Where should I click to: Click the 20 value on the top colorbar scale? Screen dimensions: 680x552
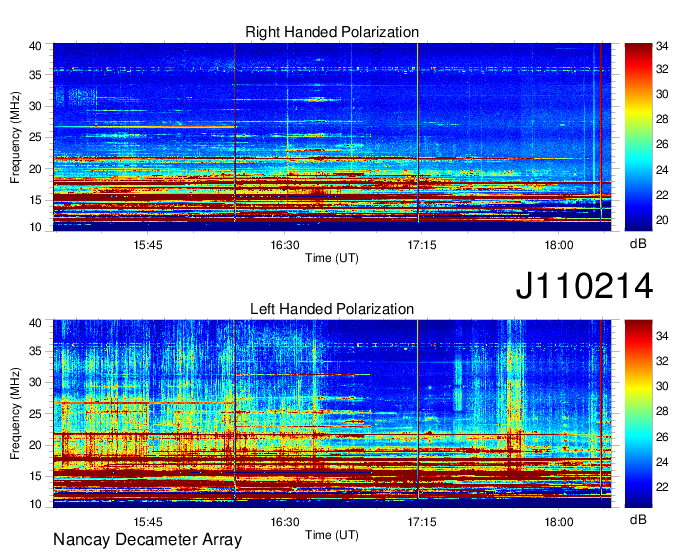pos(662,220)
